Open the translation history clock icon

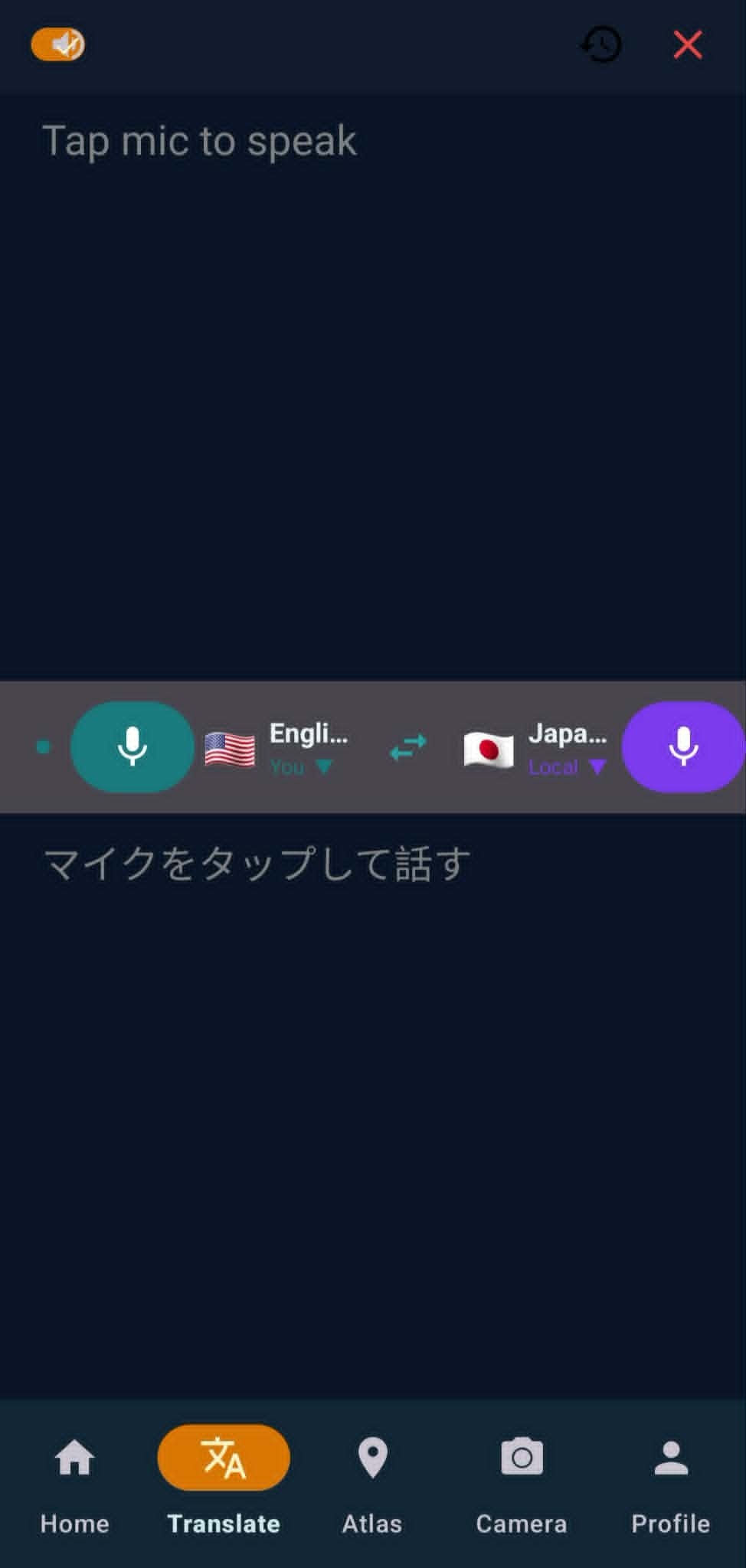click(601, 44)
